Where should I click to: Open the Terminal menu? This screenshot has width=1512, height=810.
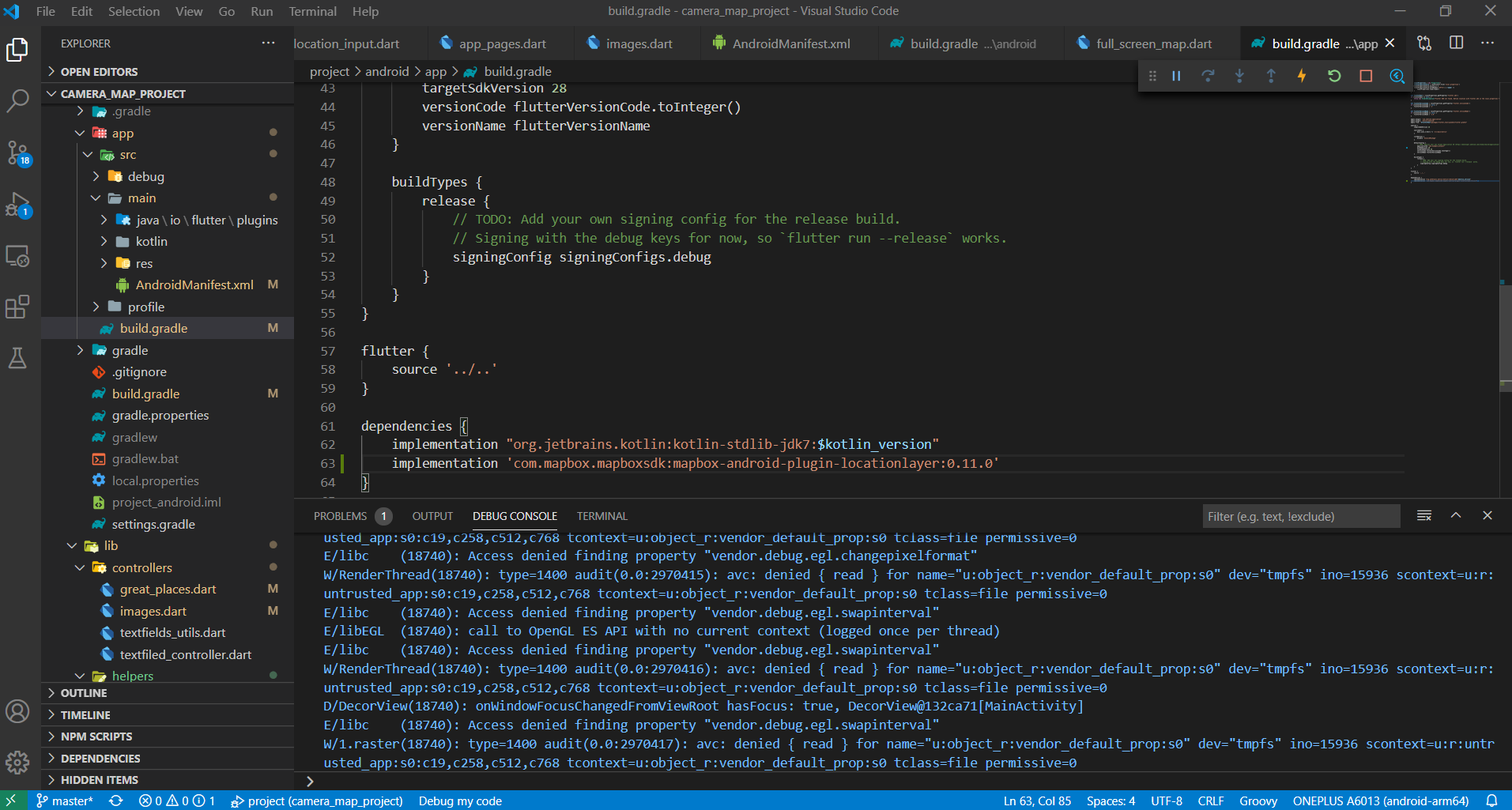[312, 11]
